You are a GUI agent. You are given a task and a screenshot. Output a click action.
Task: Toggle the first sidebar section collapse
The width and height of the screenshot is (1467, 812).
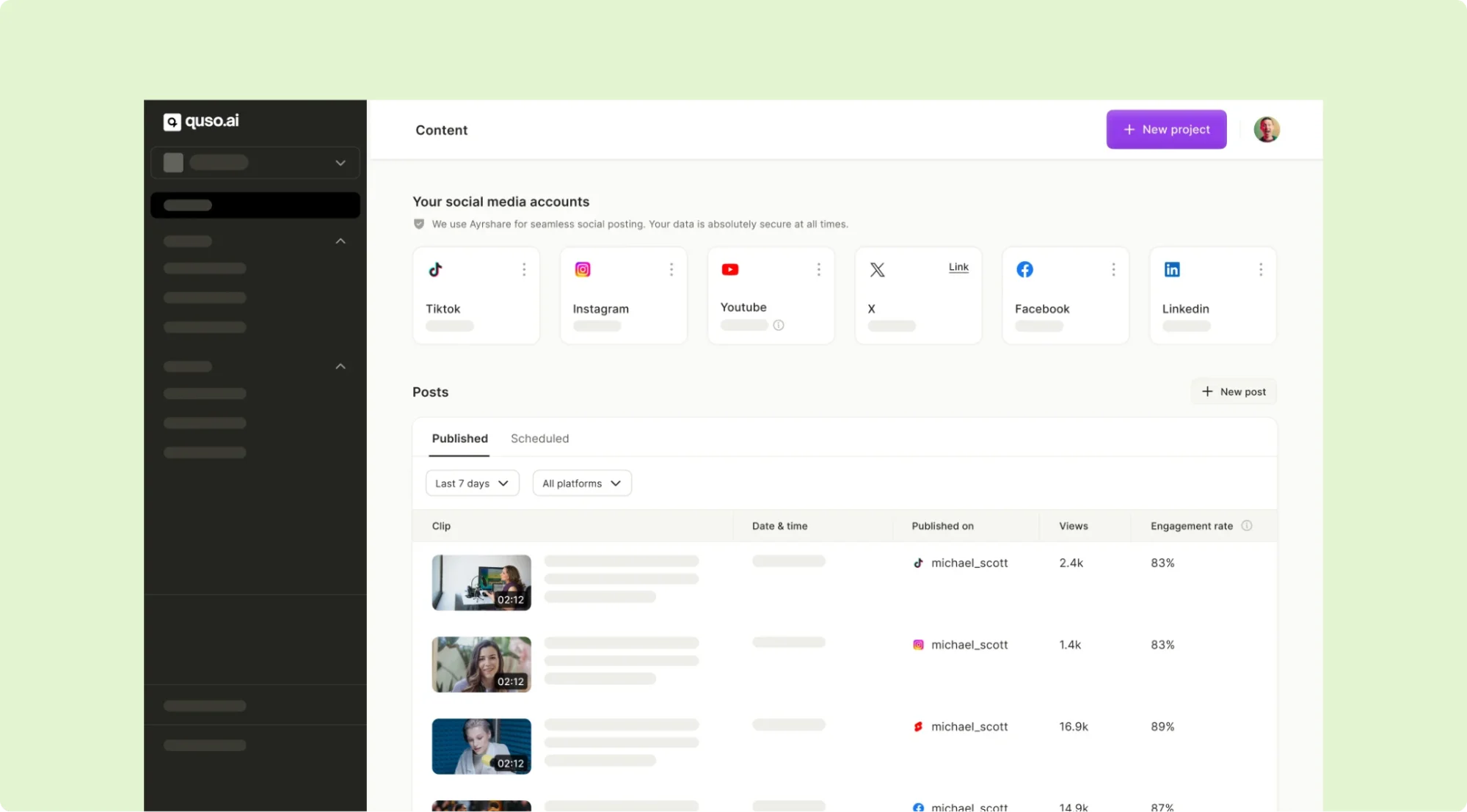point(340,241)
